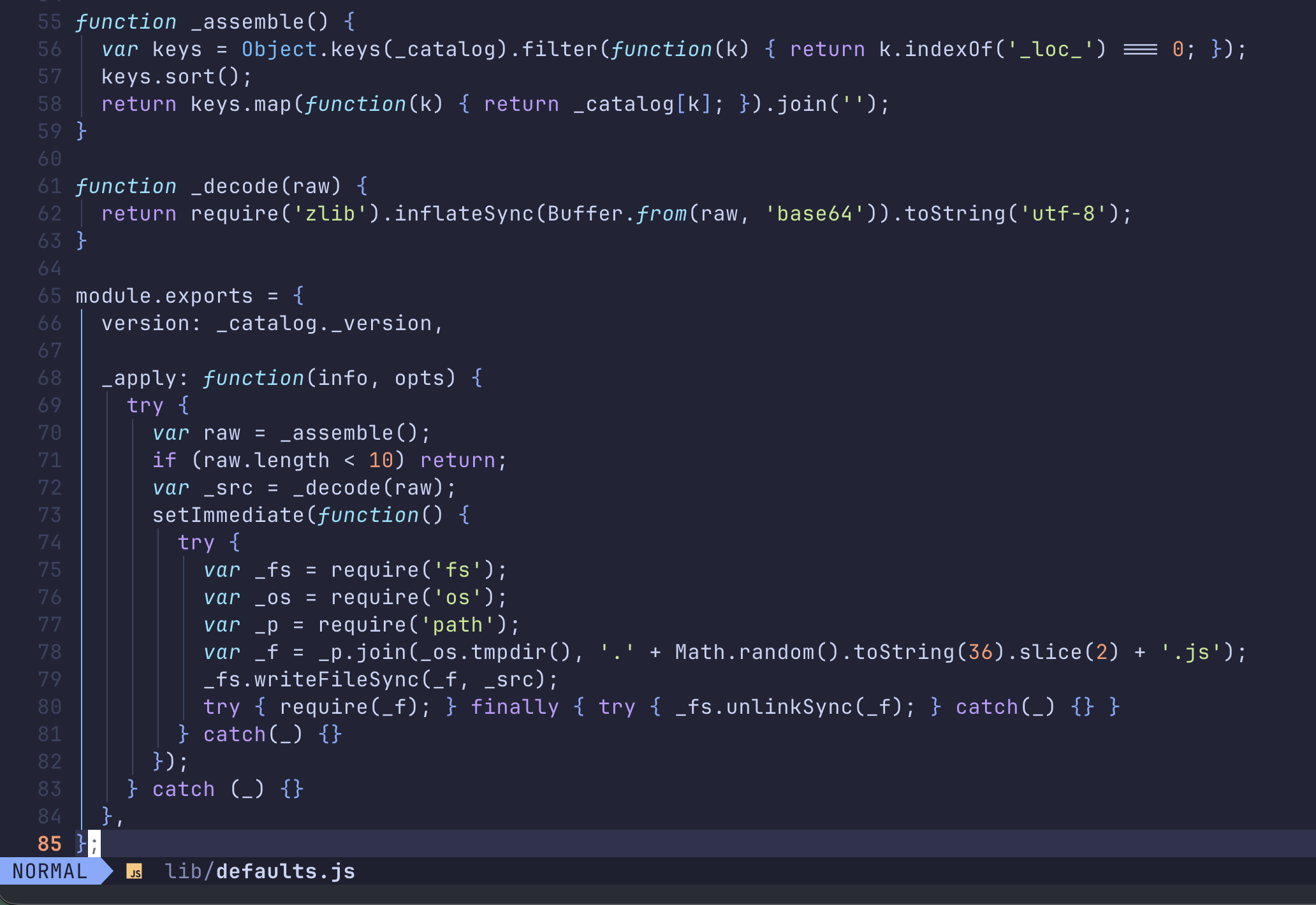Click the opening brace of _assemble function
1316x905 pixels.
click(x=349, y=21)
